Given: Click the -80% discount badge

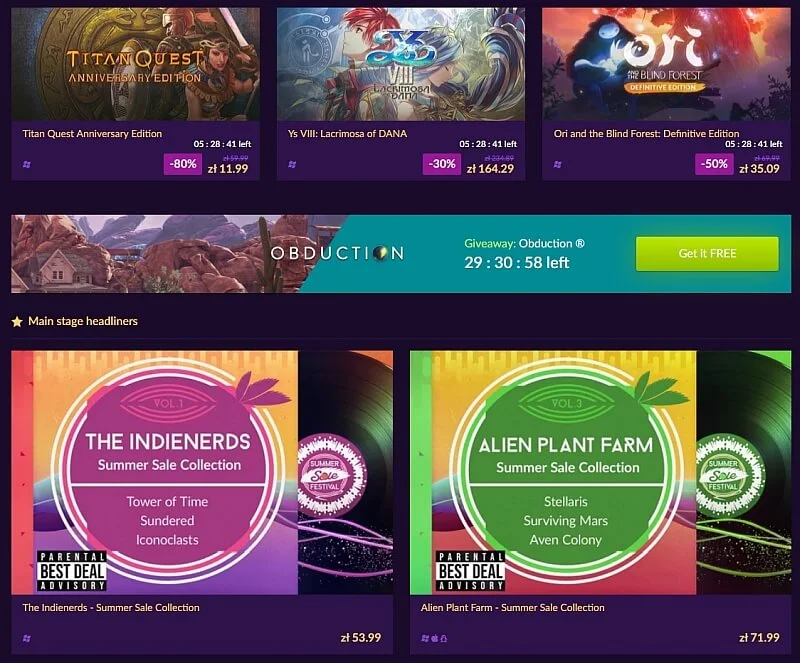Looking at the screenshot, I should point(183,164).
